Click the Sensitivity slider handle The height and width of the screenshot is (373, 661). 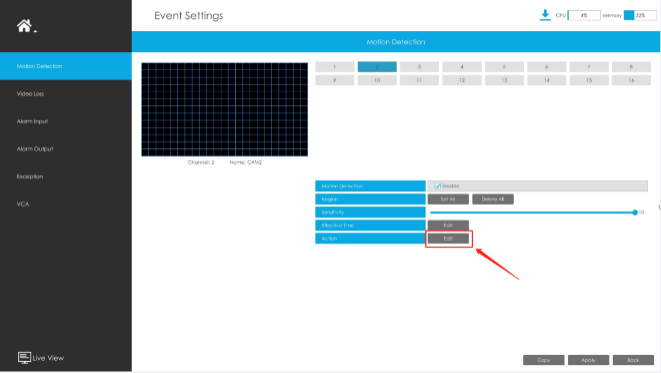635,212
